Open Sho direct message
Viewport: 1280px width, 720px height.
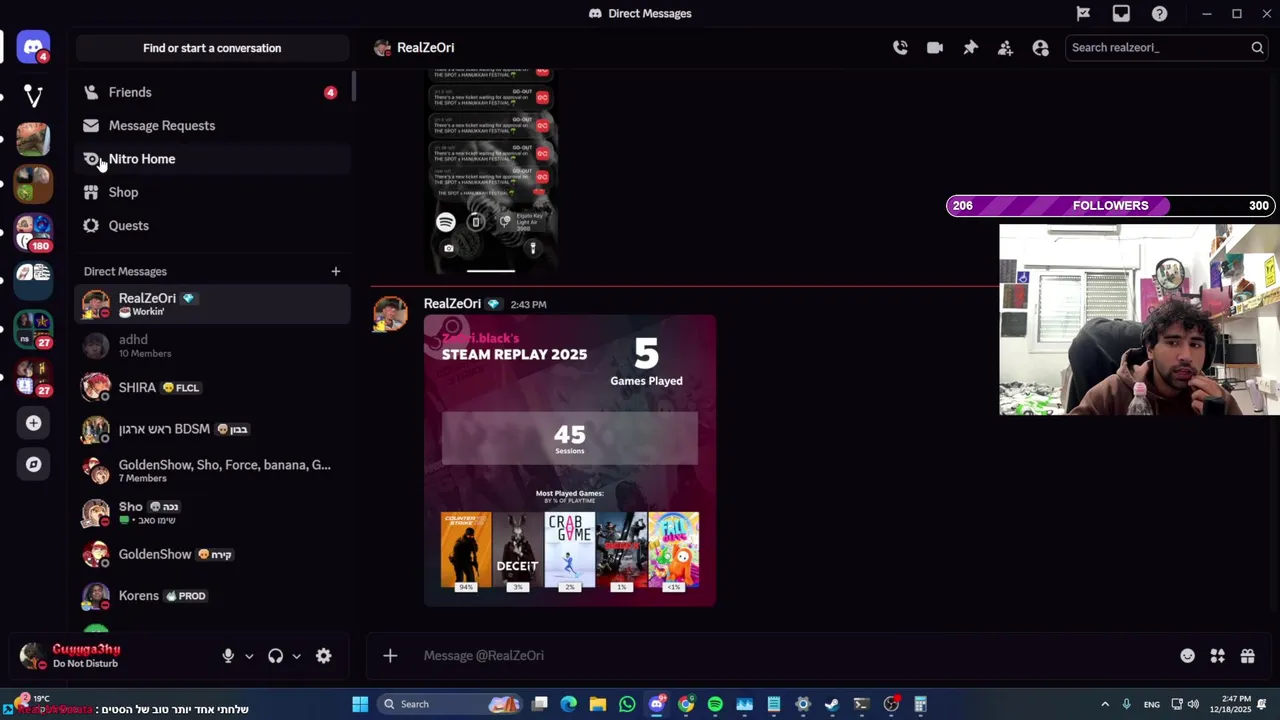tap(212, 512)
